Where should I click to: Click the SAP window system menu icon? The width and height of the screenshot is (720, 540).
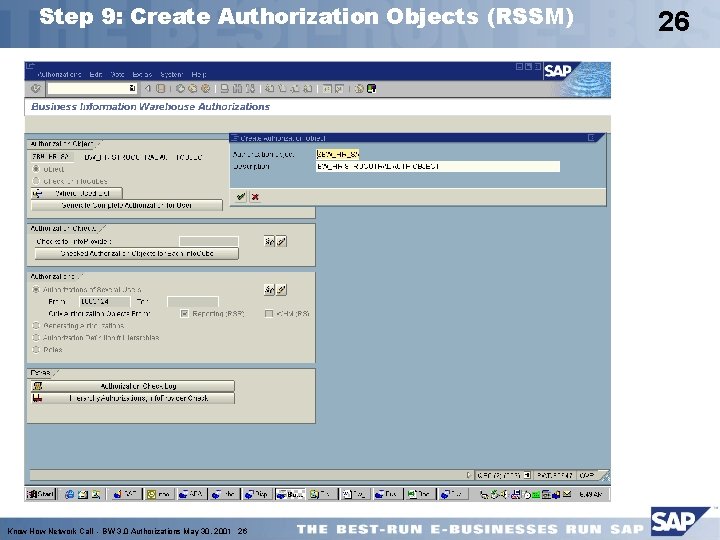coord(30,66)
